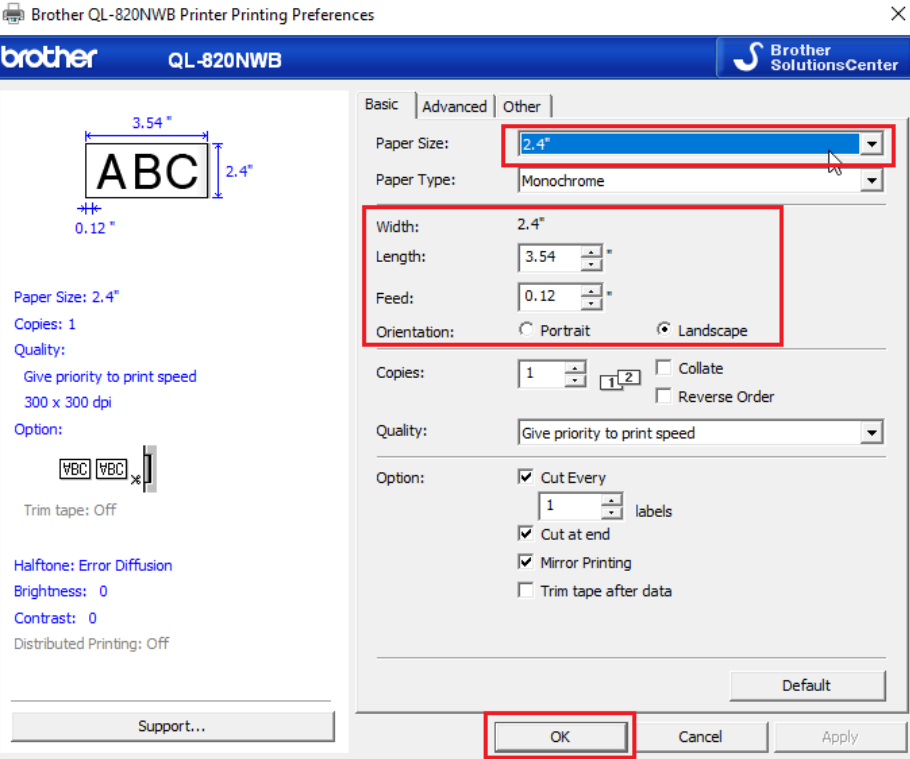Click the Feed value field
The height and width of the screenshot is (759, 910).
pyautogui.click(x=550, y=297)
